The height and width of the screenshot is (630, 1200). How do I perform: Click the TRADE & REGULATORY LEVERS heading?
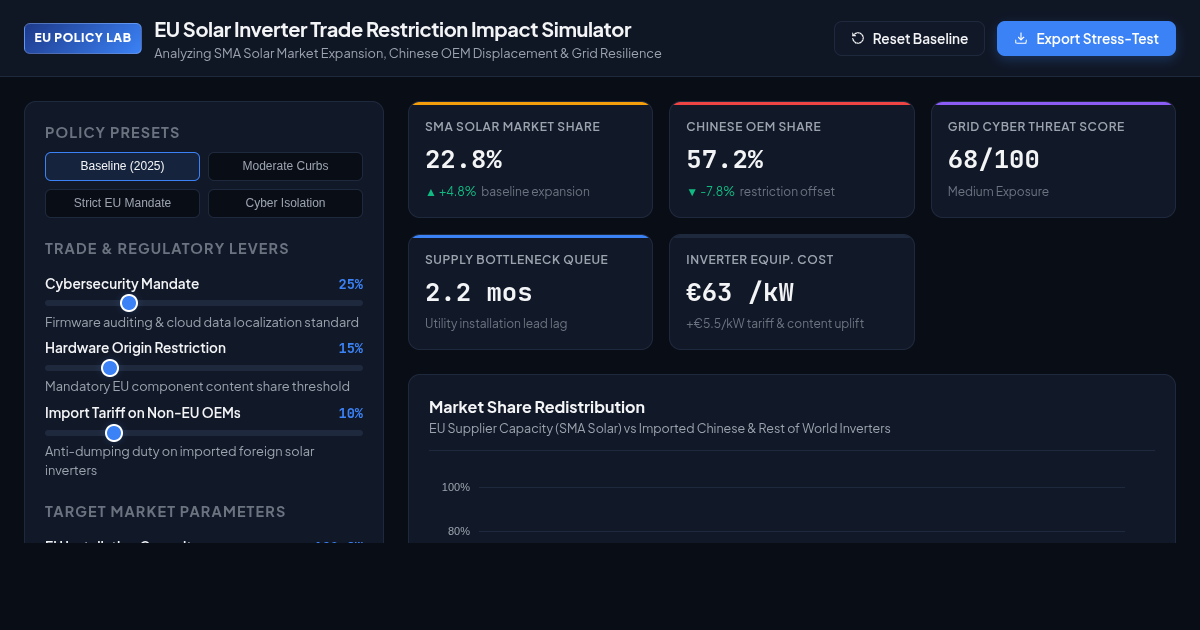click(167, 248)
